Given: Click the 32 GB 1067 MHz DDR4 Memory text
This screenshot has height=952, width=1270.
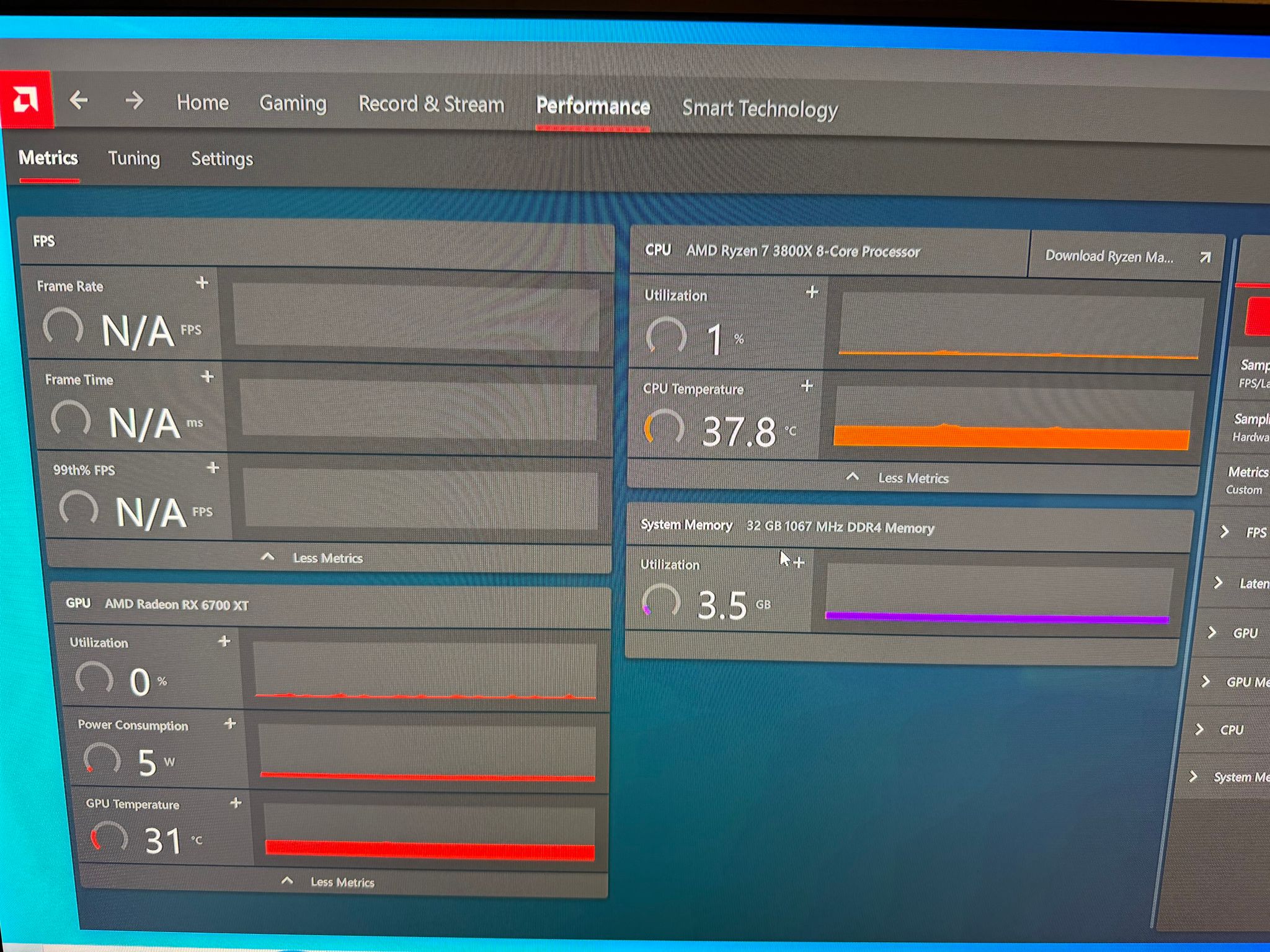Looking at the screenshot, I should (x=840, y=527).
